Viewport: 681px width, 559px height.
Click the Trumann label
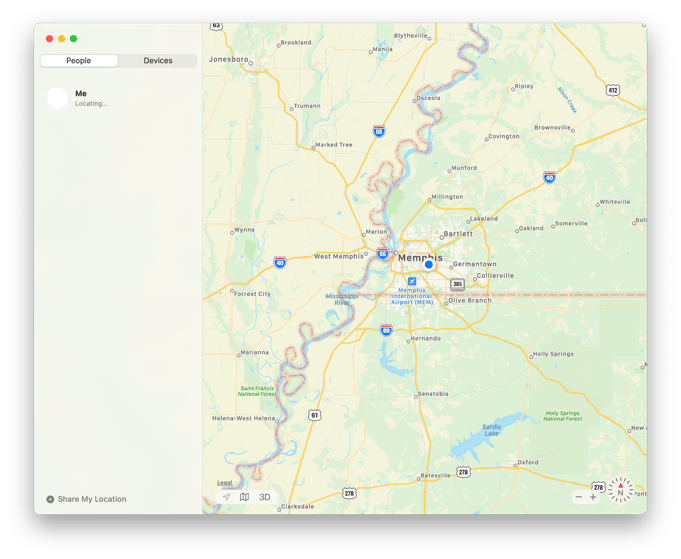tap(307, 106)
